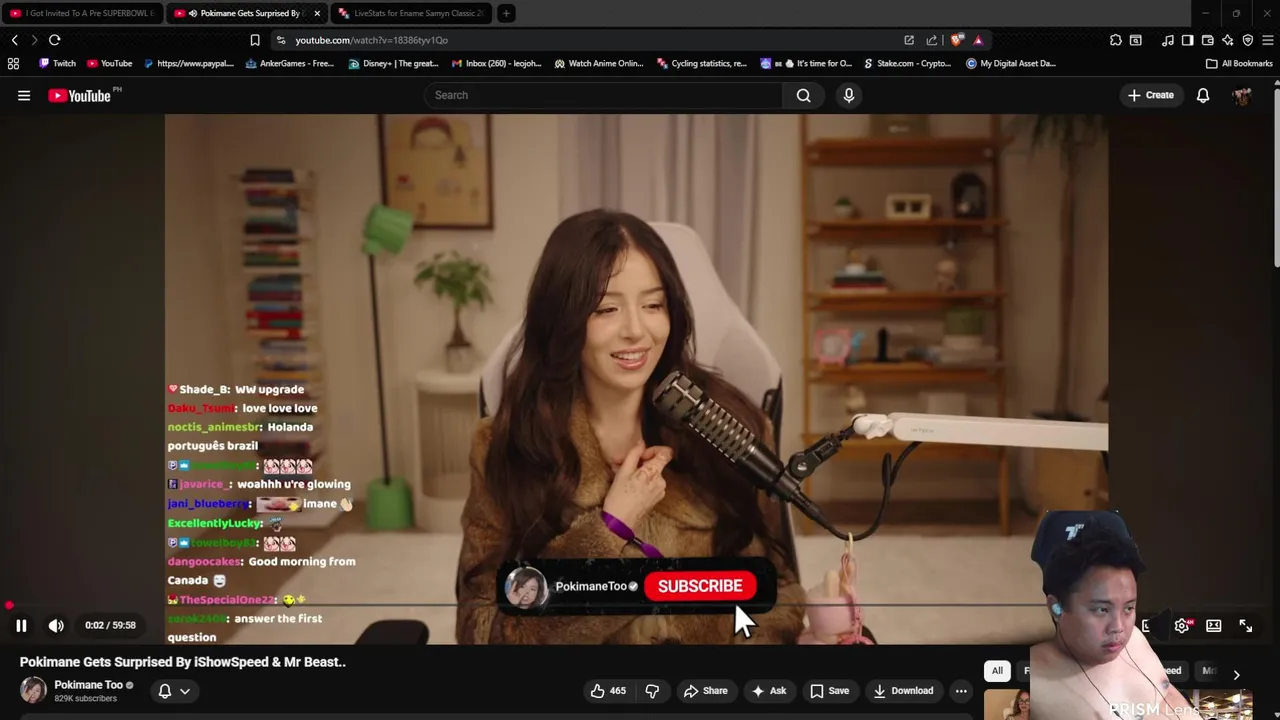1280x720 pixels.
Task: Share the video
Action: click(705, 691)
